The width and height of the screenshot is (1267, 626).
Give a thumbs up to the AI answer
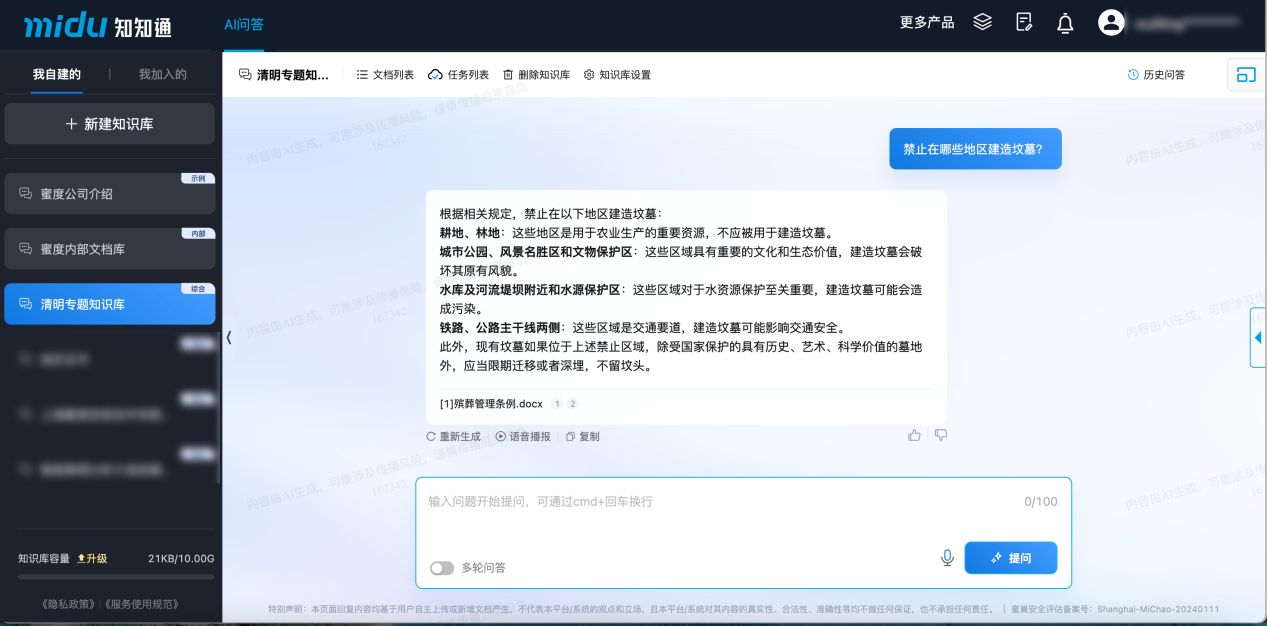pos(913,435)
